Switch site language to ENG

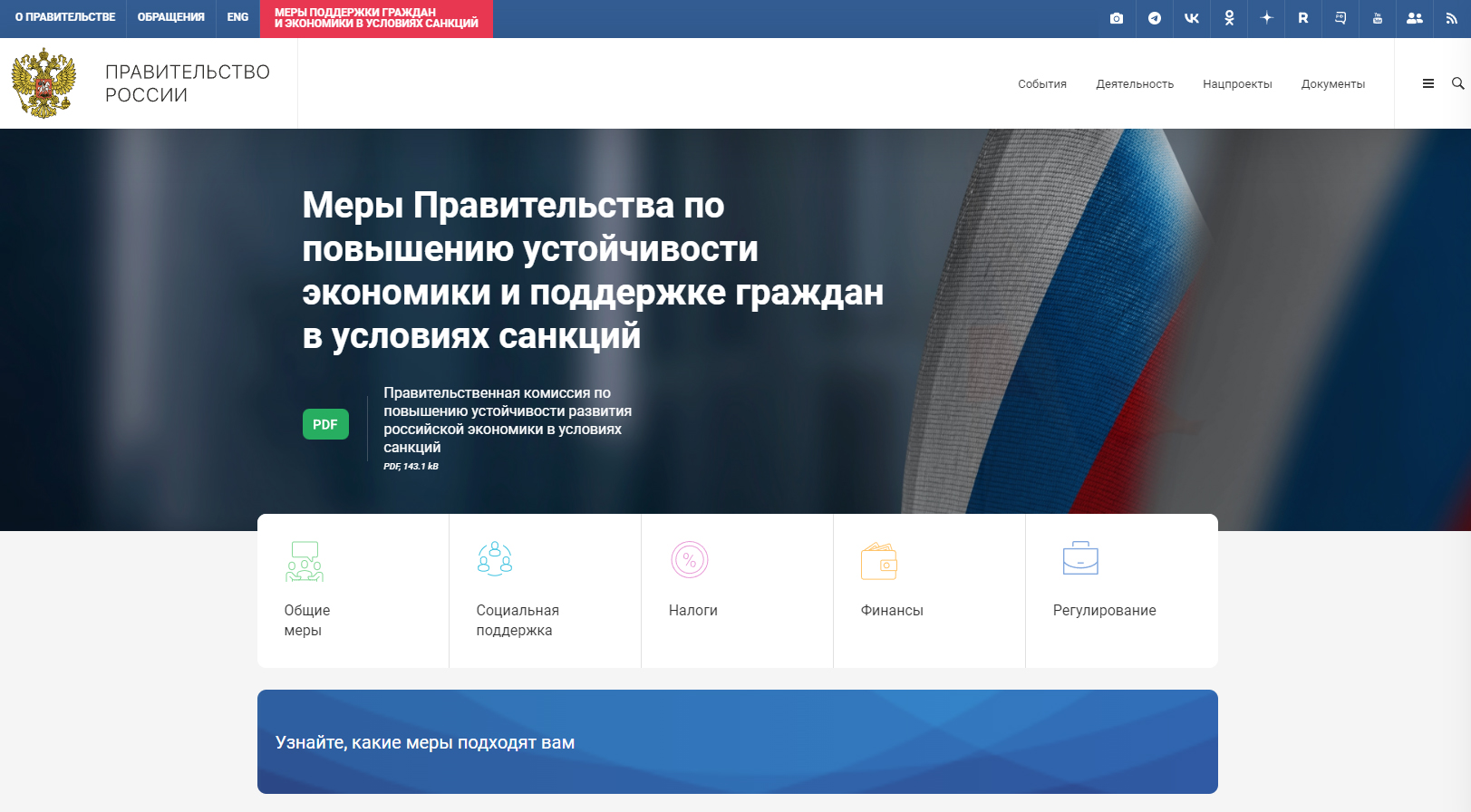[237, 17]
